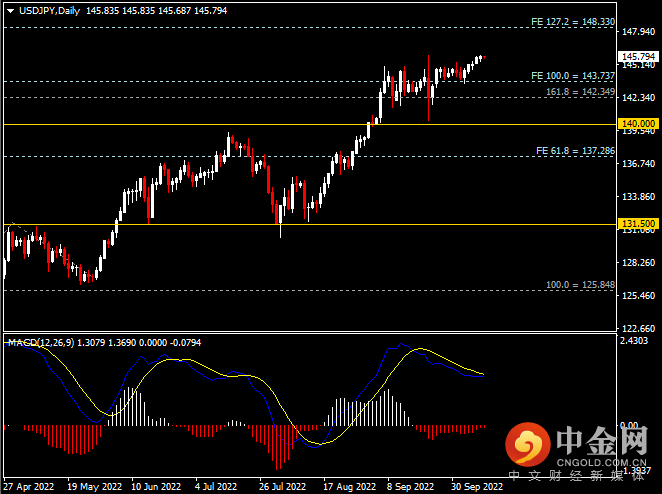Select the USDJPY,Daily chart title
The image size is (662, 494).
(49, 11)
